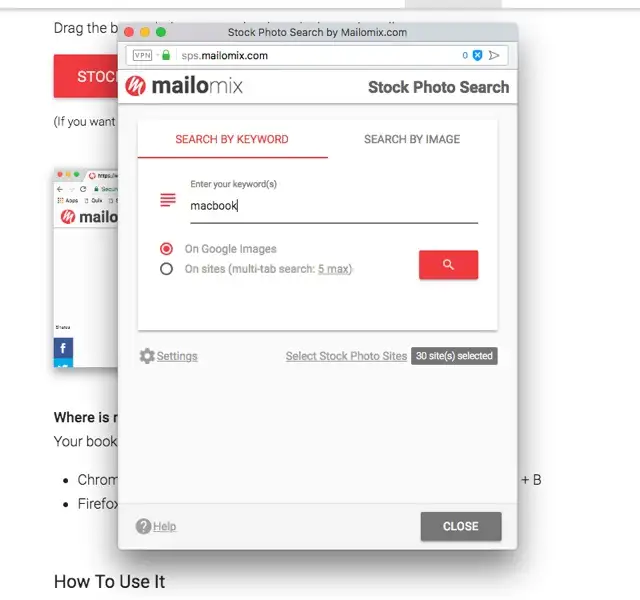Click the 30 site(s) selected badge
Viewport: 640px width, 600px height.
[x=454, y=356]
